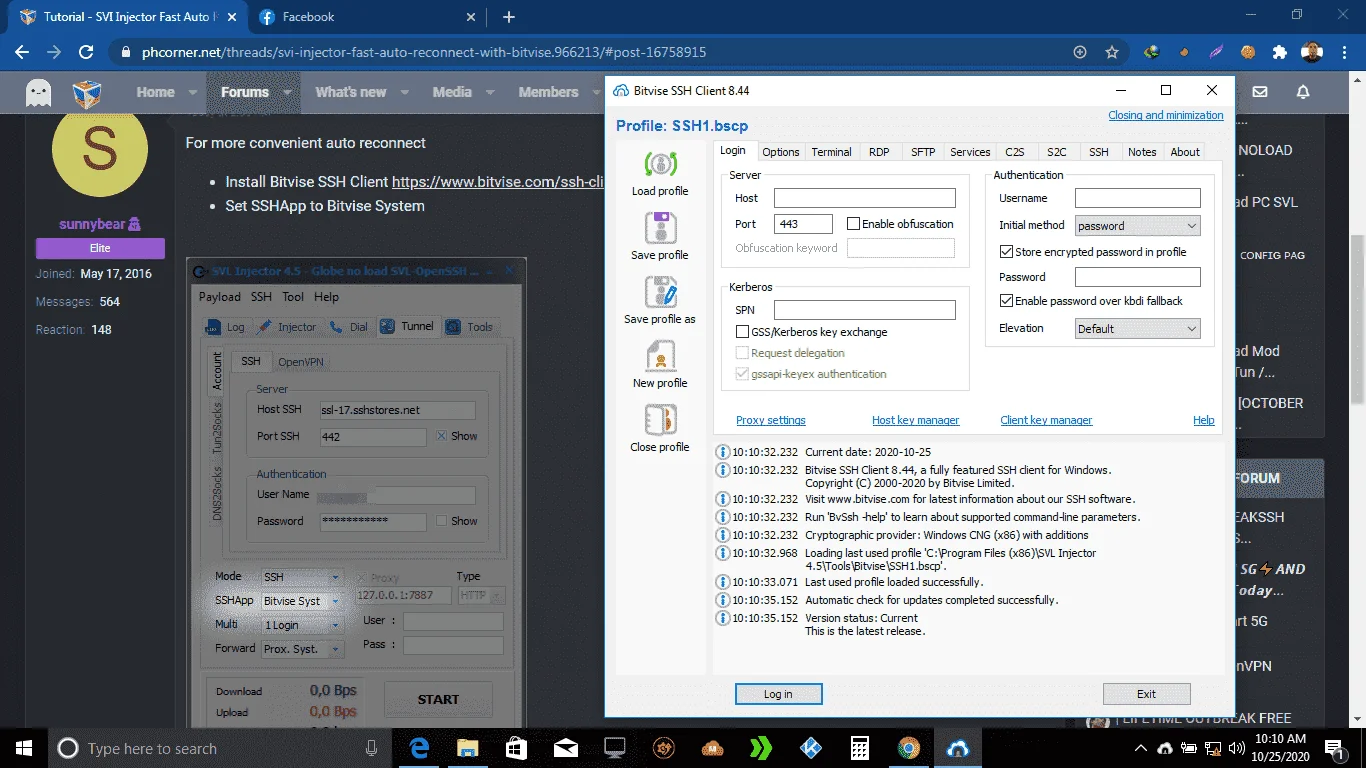Screen dimensions: 1366x768
Task: Open File Explorer from the taskbar
Action: pyautogui.click(x=468, y=748)
